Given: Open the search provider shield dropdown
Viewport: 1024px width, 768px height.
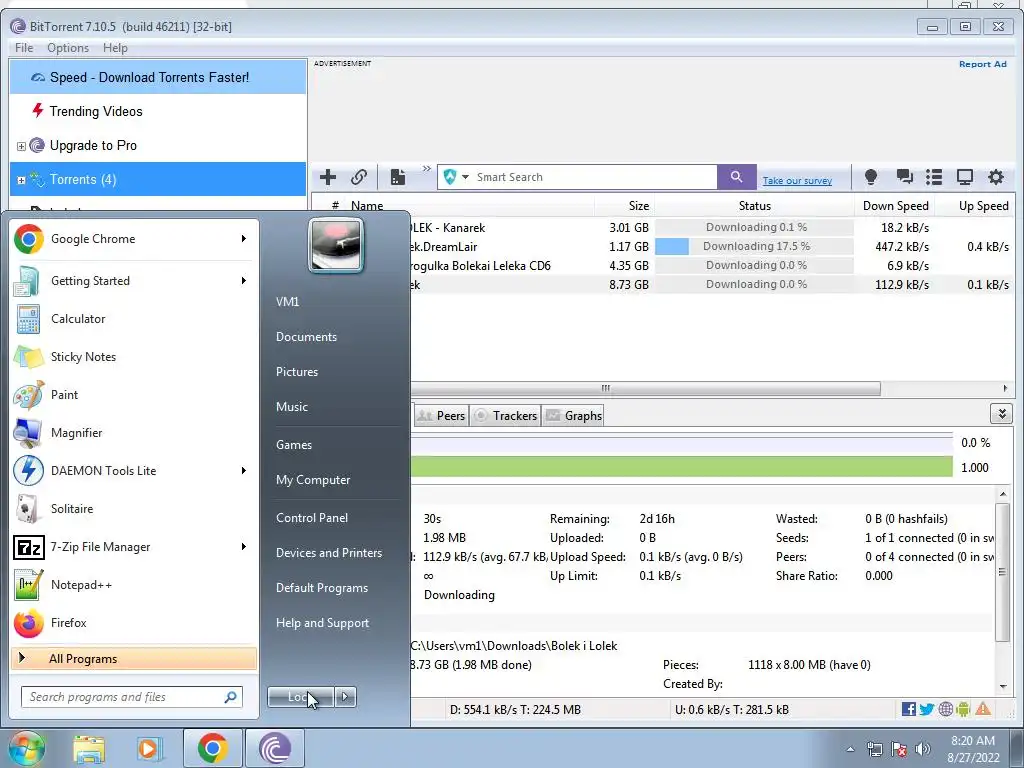Looking at the screenshot, I should click(455, 177).
